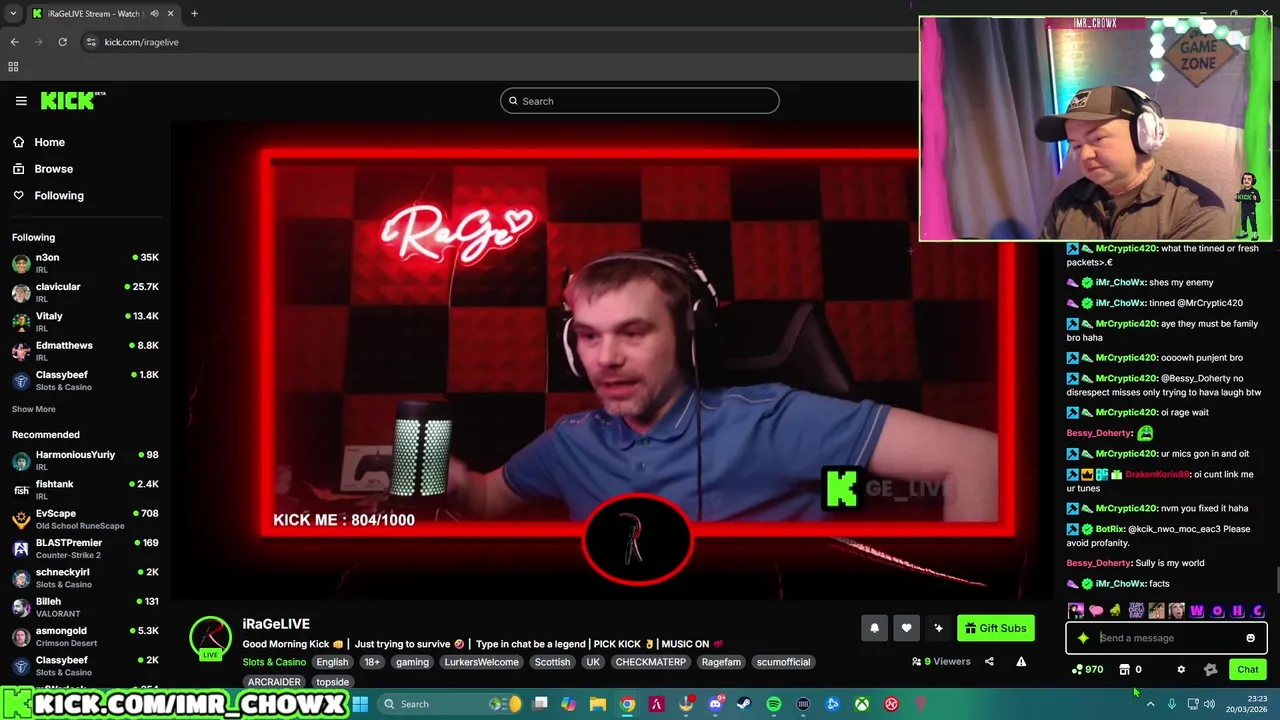Open Spotify from the taskbar
The width and height of the screenshot is (1280, 720).
[774, 704]
